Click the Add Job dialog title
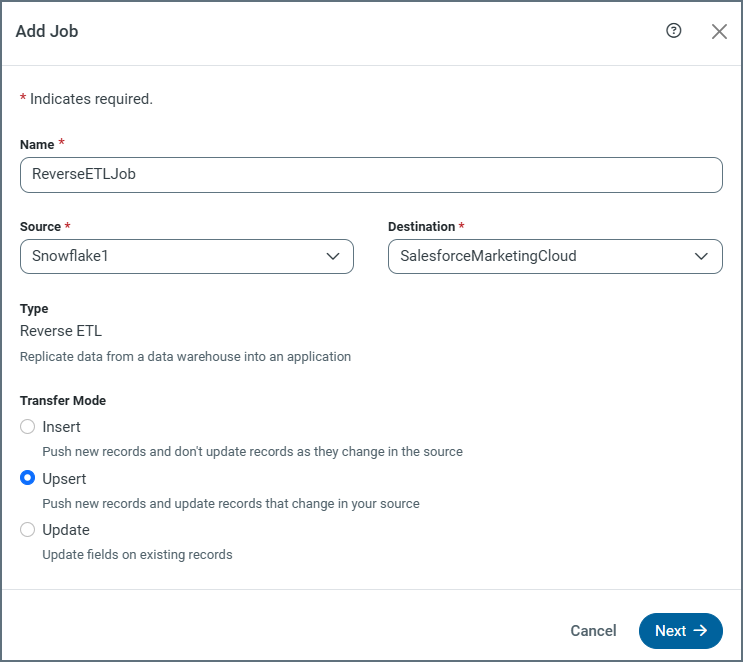 [47, 31]
